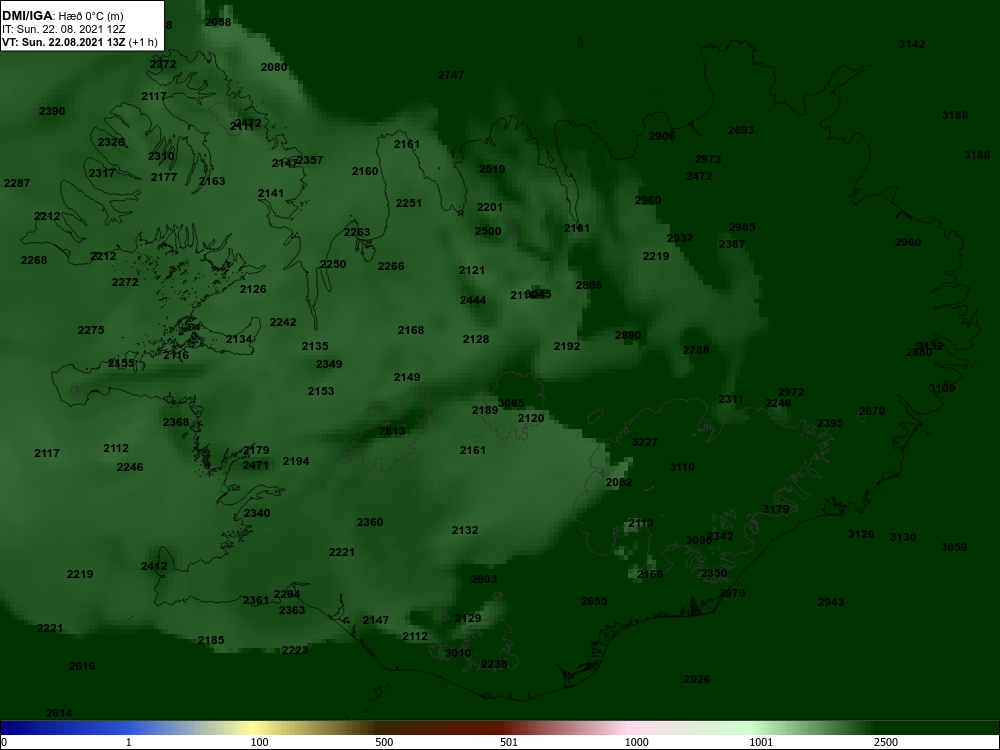Select the map value 2926

(697, 679)
